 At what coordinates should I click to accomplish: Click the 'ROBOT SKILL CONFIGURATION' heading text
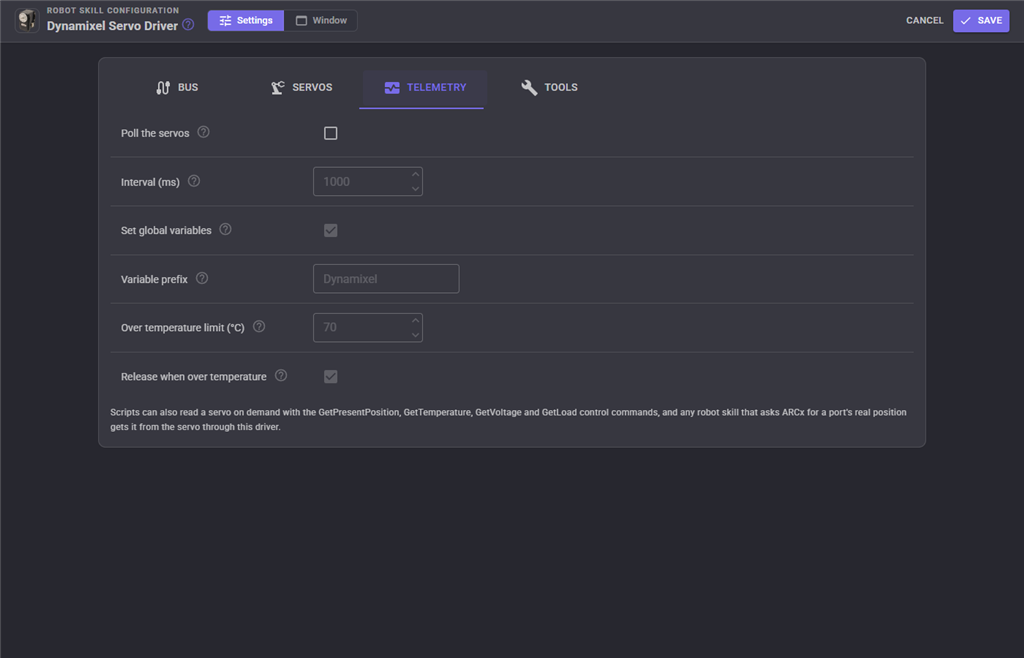pos(112,10)
